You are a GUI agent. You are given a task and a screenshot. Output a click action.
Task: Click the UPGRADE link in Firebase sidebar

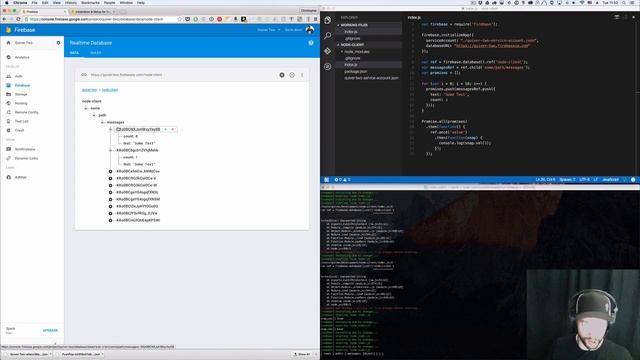pos(50,330)
